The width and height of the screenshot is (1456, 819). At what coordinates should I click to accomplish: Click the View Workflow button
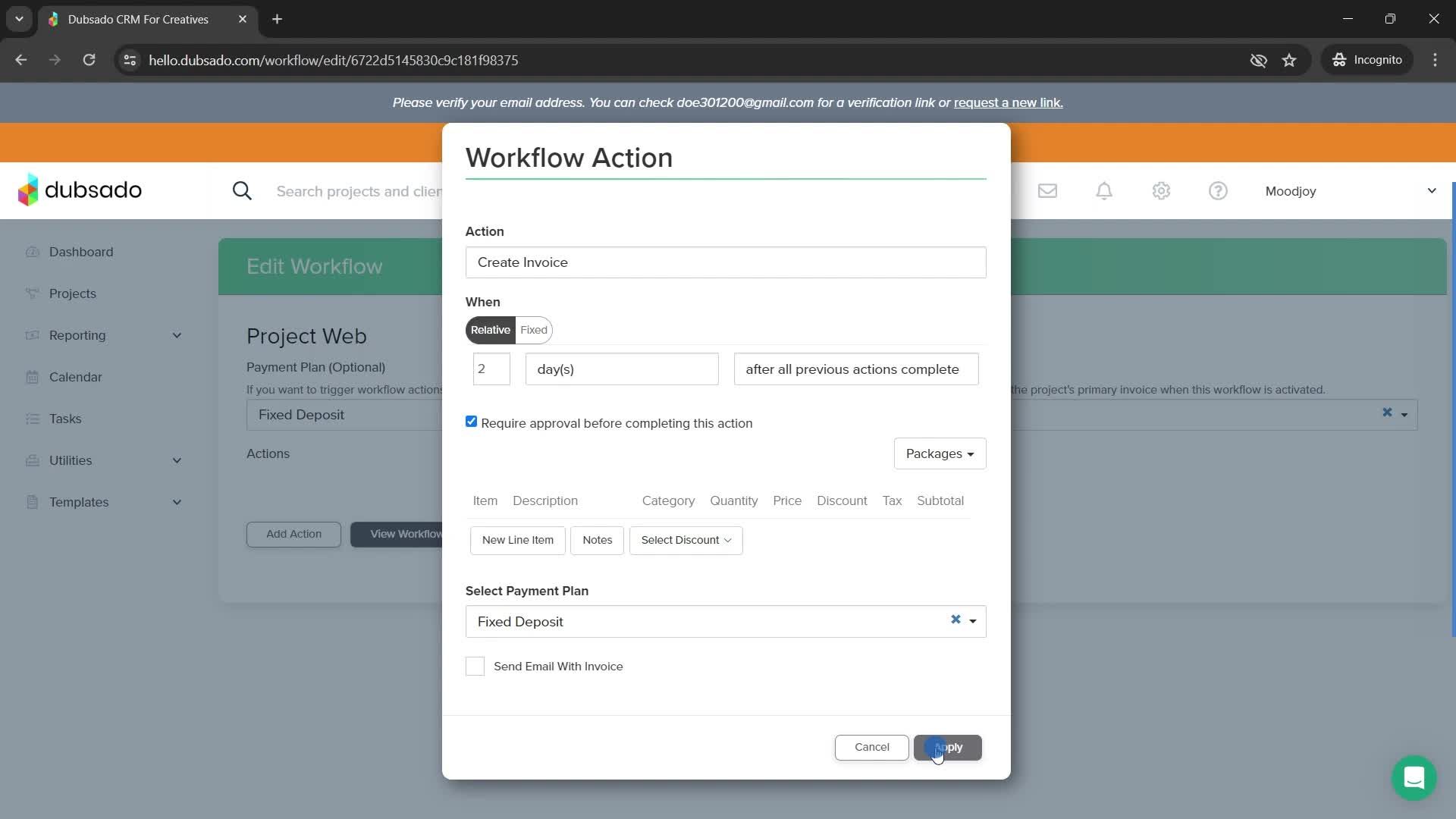point(397,534)
